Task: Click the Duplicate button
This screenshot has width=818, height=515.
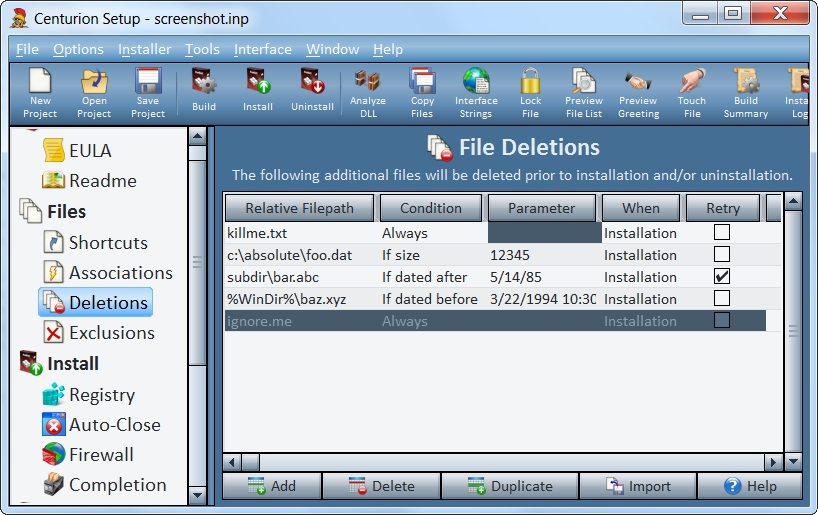Action: 510,486
